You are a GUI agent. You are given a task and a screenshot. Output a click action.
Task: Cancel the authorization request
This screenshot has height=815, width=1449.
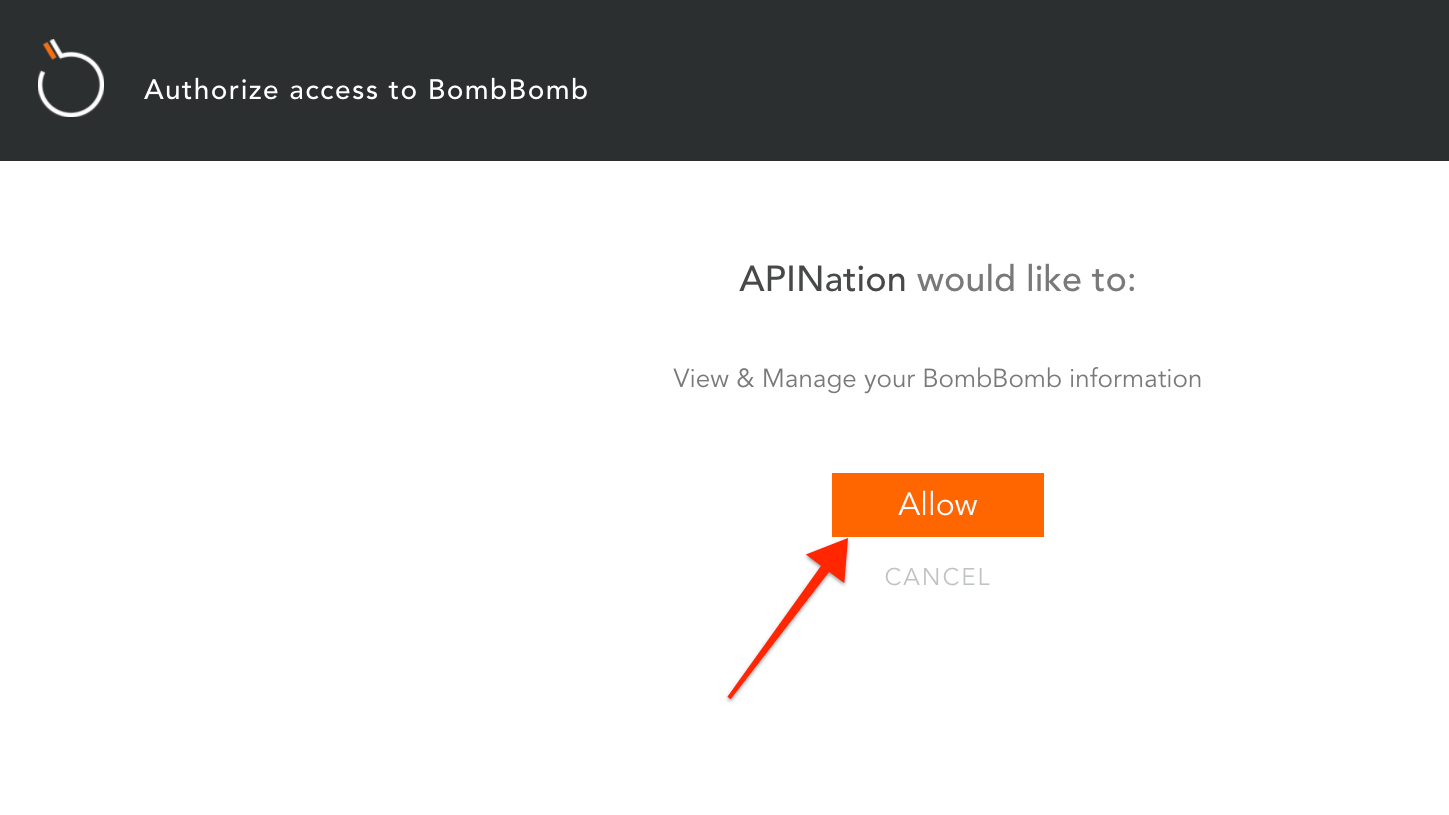[937, 577]
